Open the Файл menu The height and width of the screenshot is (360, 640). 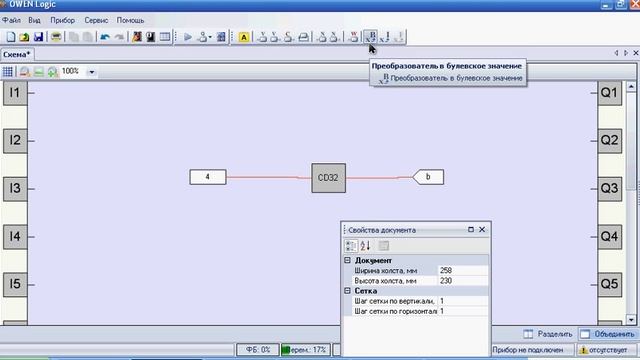(11, 20)
